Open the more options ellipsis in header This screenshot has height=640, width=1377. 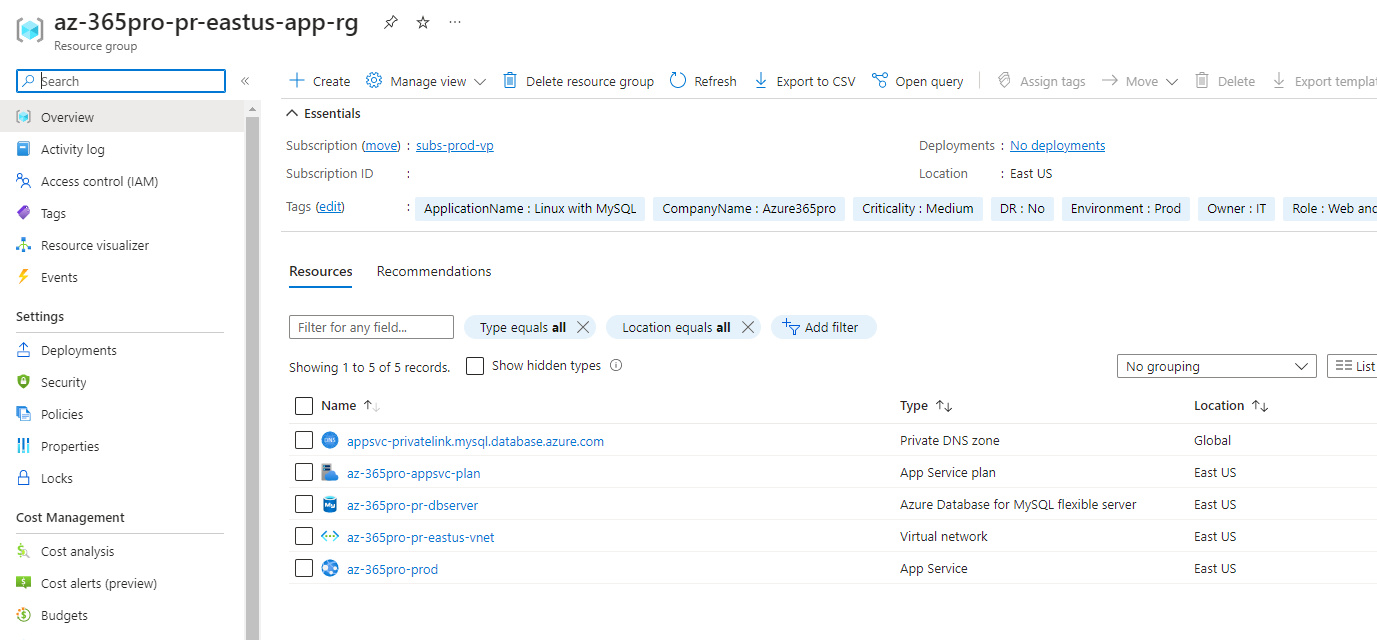[455, 22]
